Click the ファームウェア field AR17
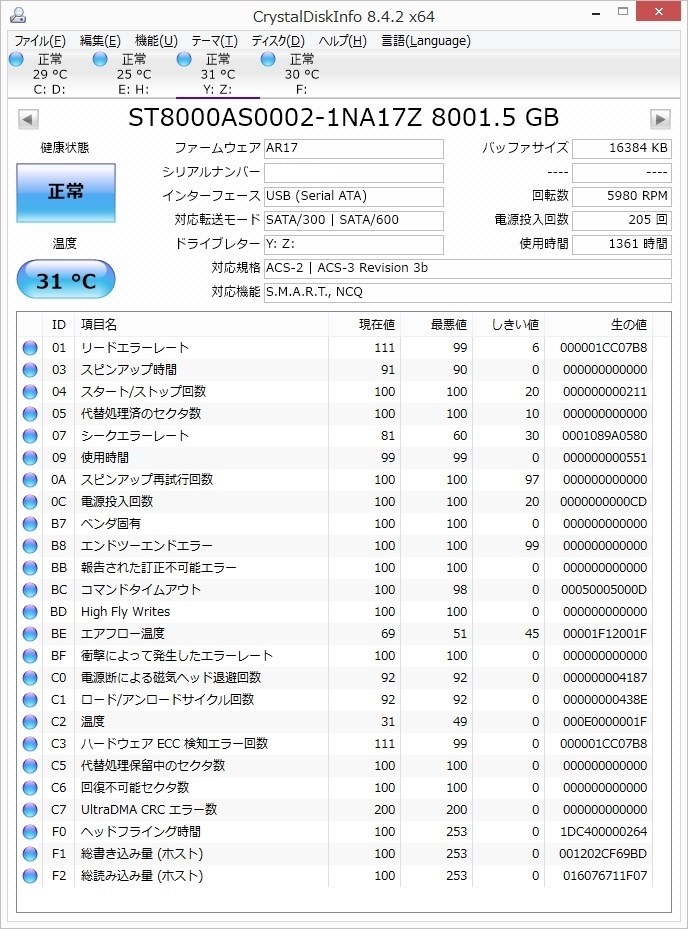Viewport: 688px width, 929px height. click(354, 148)
